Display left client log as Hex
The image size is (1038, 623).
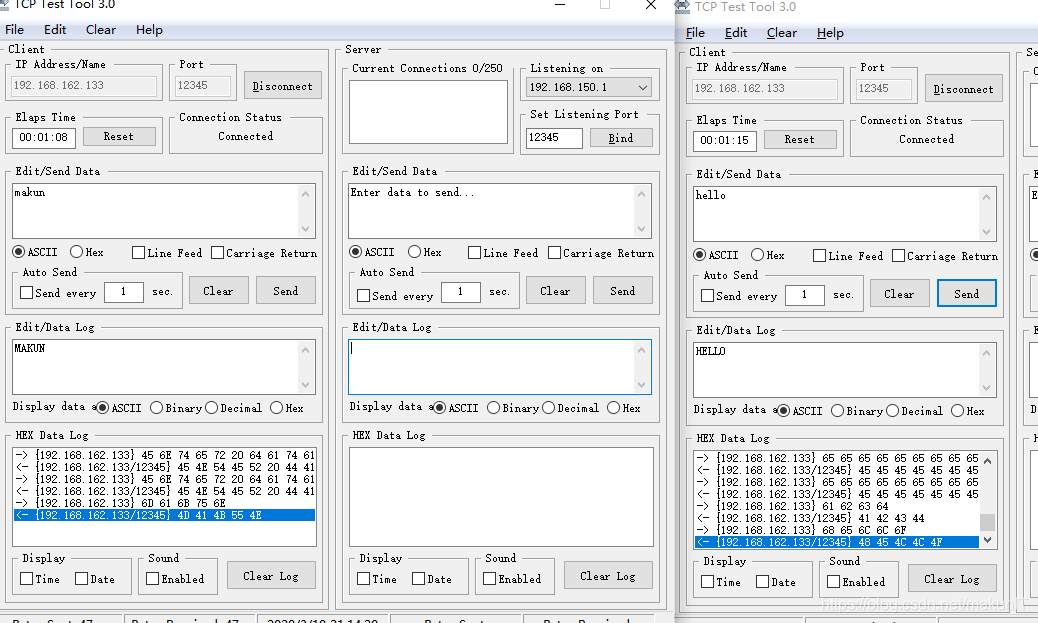[287, 408]
